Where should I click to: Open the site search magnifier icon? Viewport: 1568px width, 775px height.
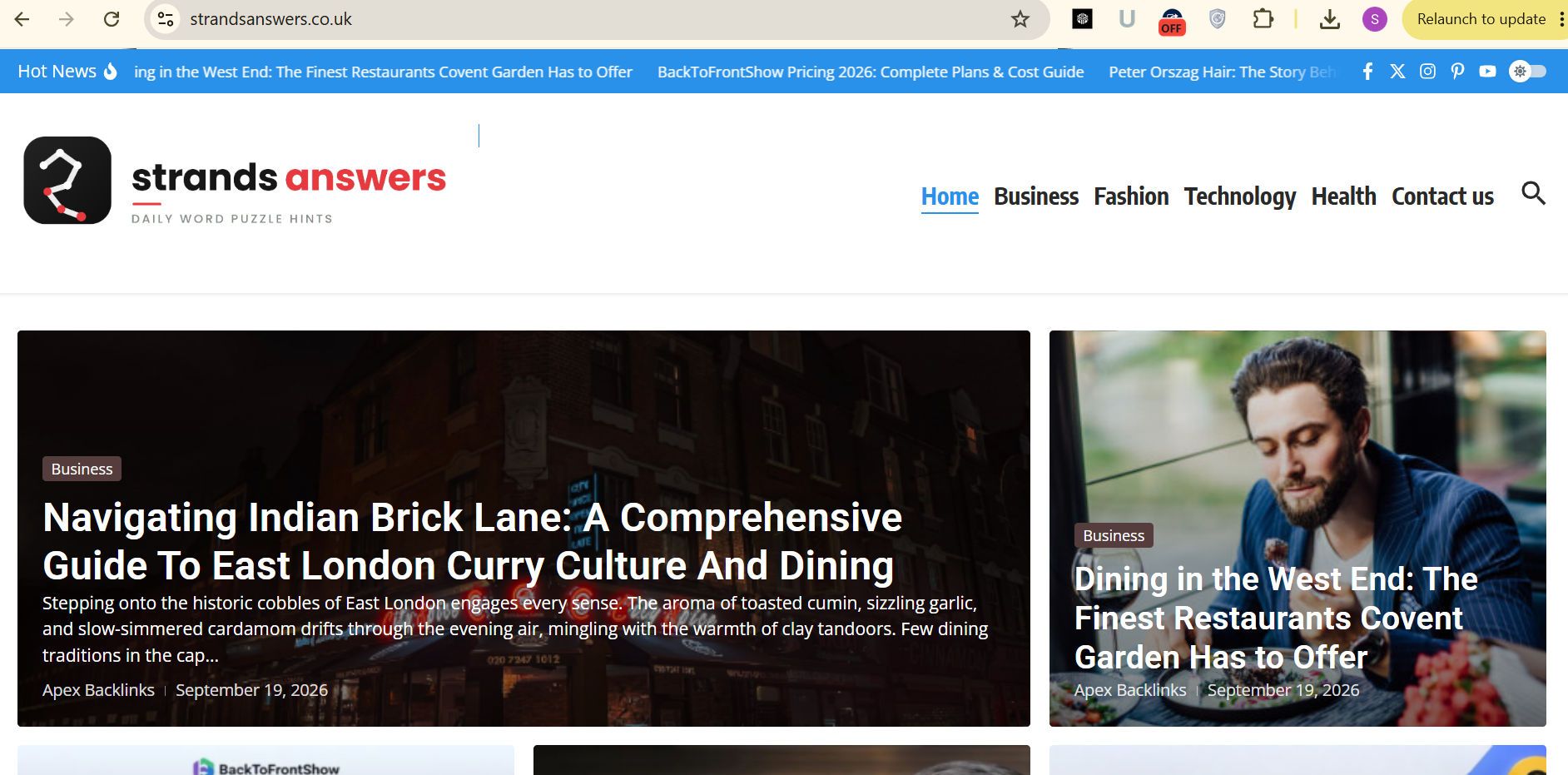click(x=1533, y=194)
